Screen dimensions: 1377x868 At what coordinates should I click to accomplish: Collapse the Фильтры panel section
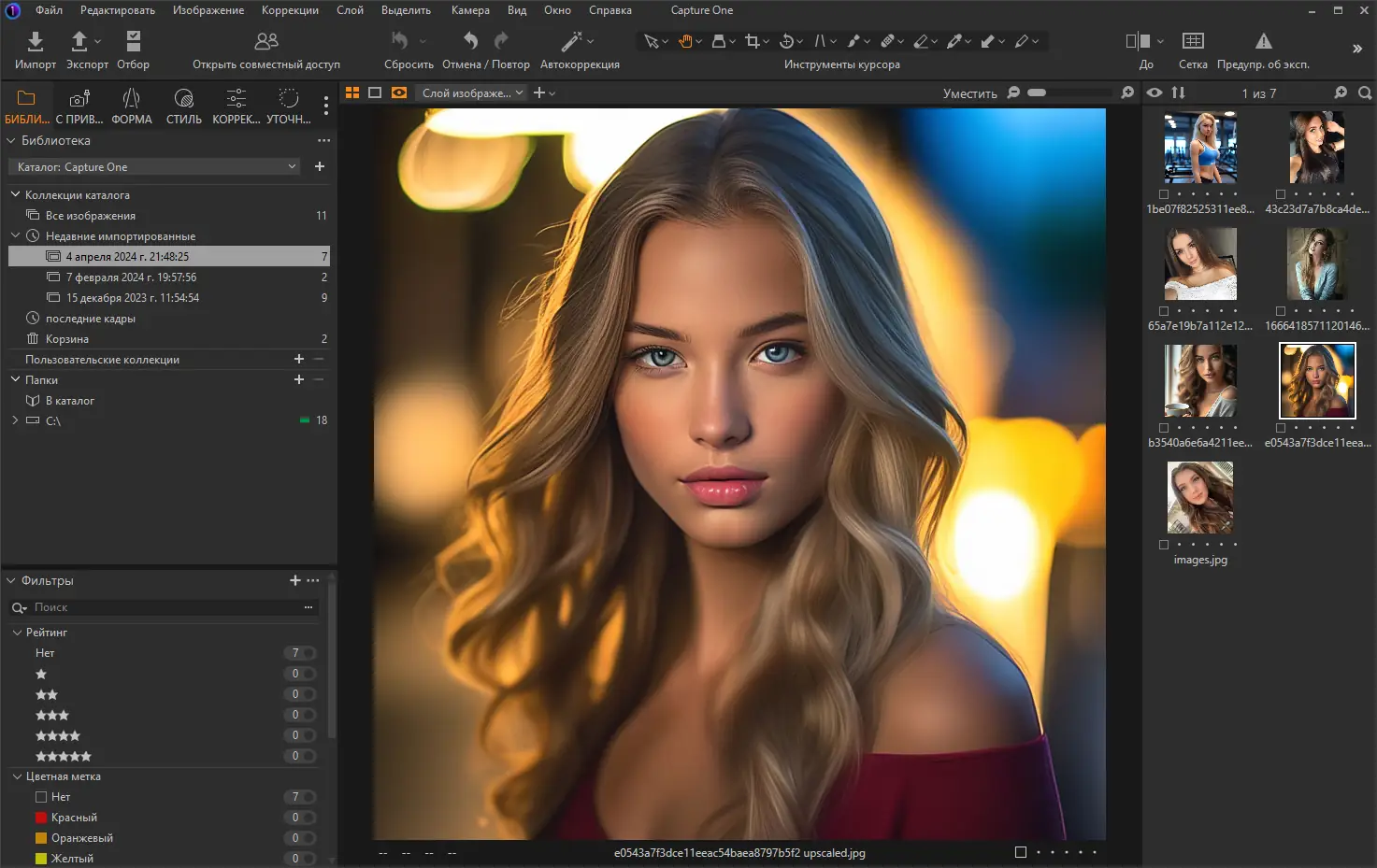coord(12,580)
